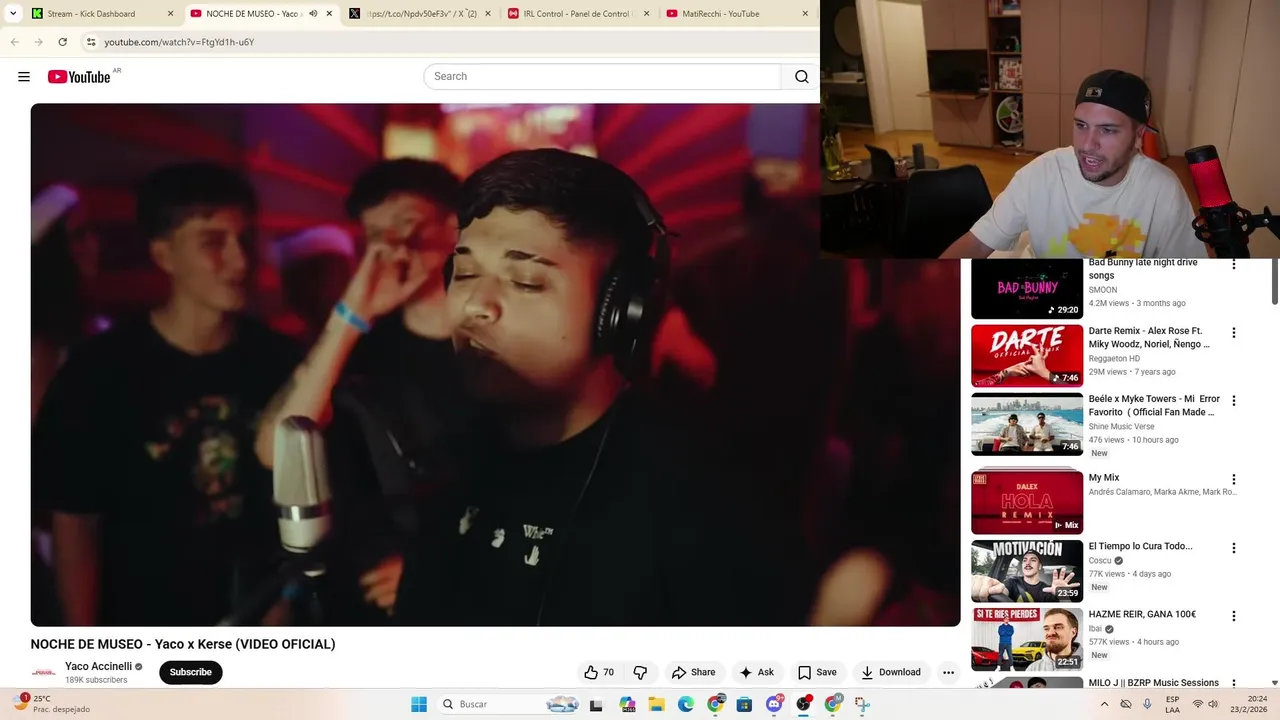Like the video with thumbs up

coord(599,672)
